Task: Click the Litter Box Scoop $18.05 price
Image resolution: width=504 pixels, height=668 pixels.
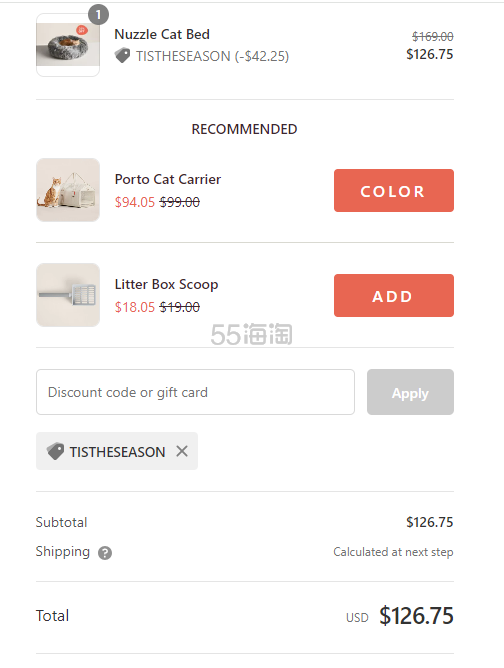Action: tap(135, 307)
